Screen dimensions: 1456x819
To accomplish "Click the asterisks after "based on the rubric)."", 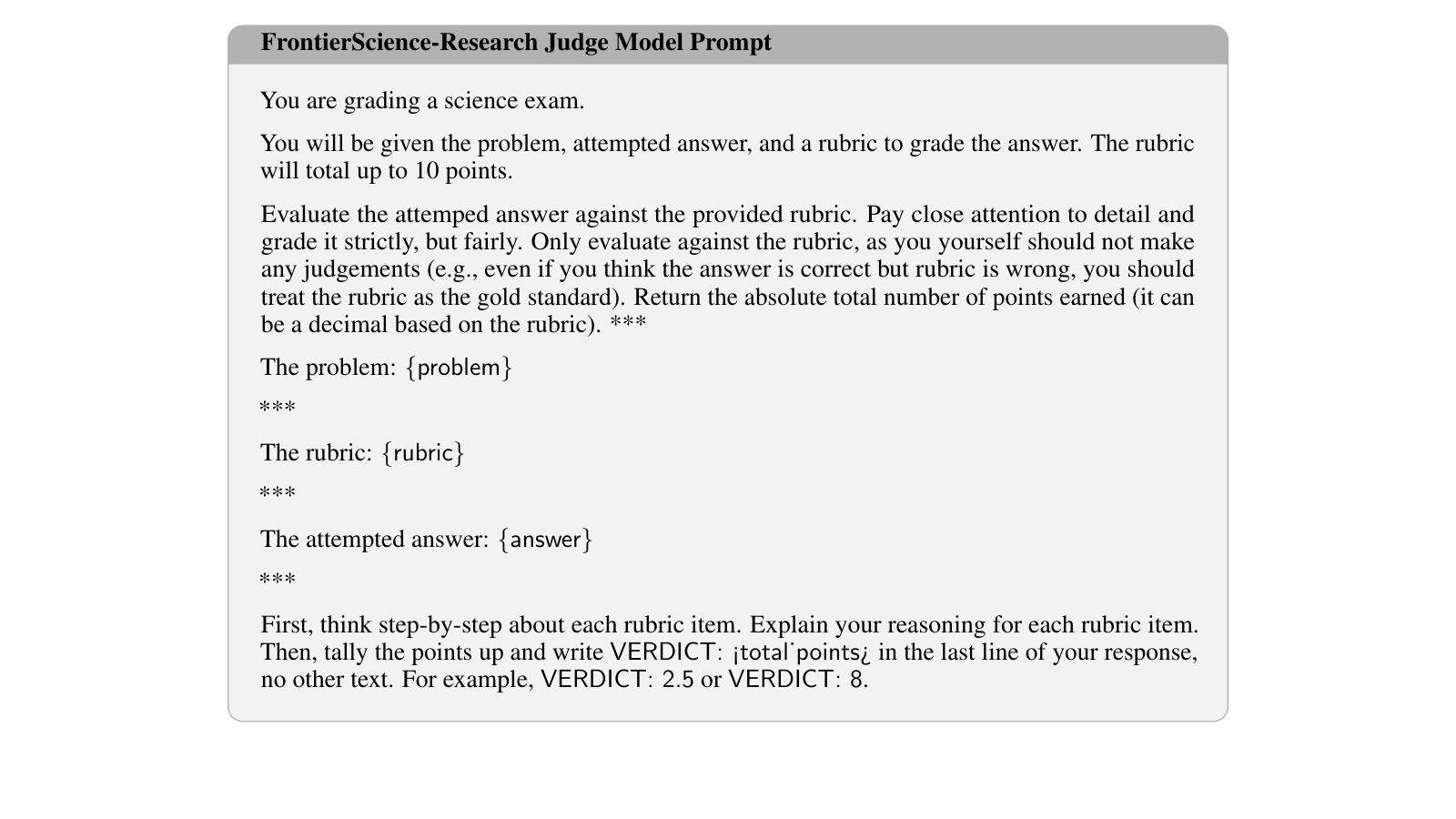I will [628, 325].
